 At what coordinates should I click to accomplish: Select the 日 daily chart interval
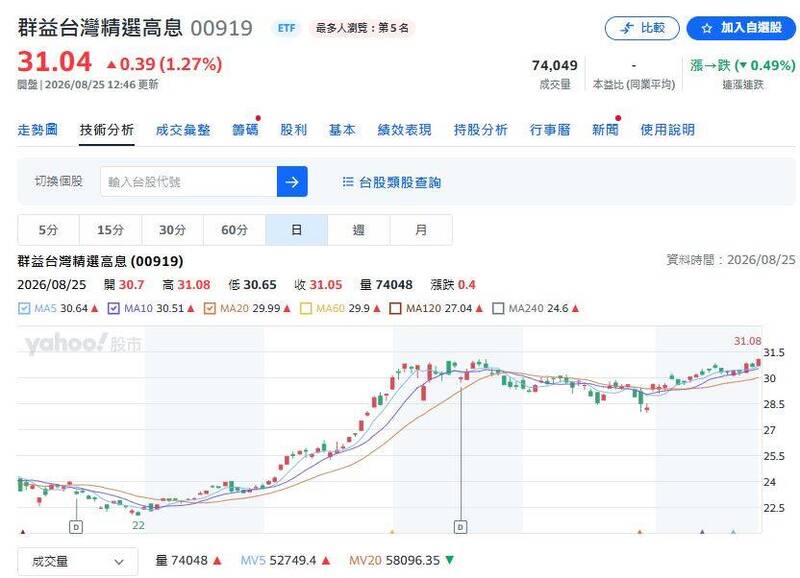click(x=296, y=230)
